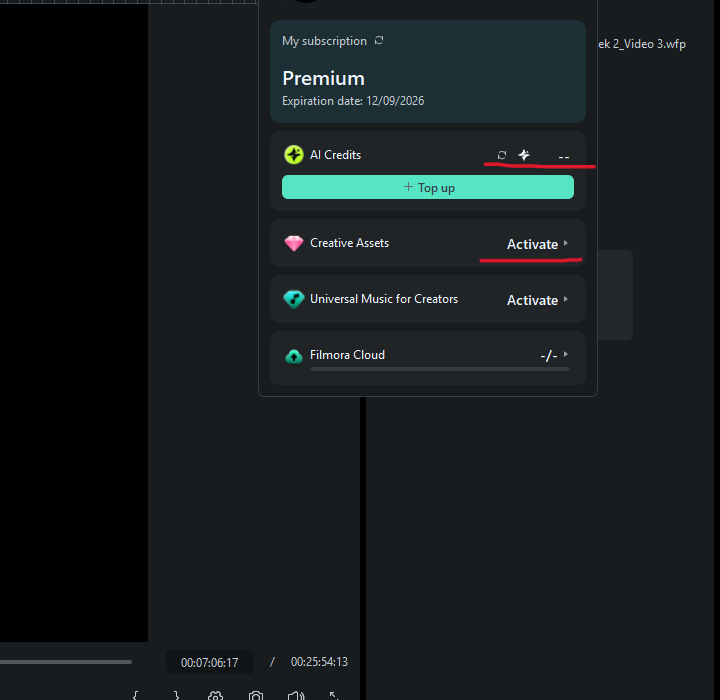Activate Universal Music for Creators

[x=532, y=300]
